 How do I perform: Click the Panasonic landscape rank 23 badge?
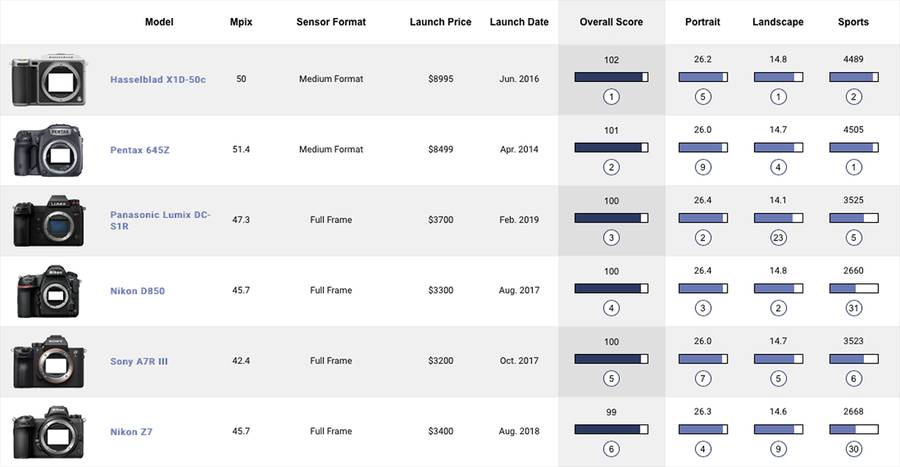(777, 238)
